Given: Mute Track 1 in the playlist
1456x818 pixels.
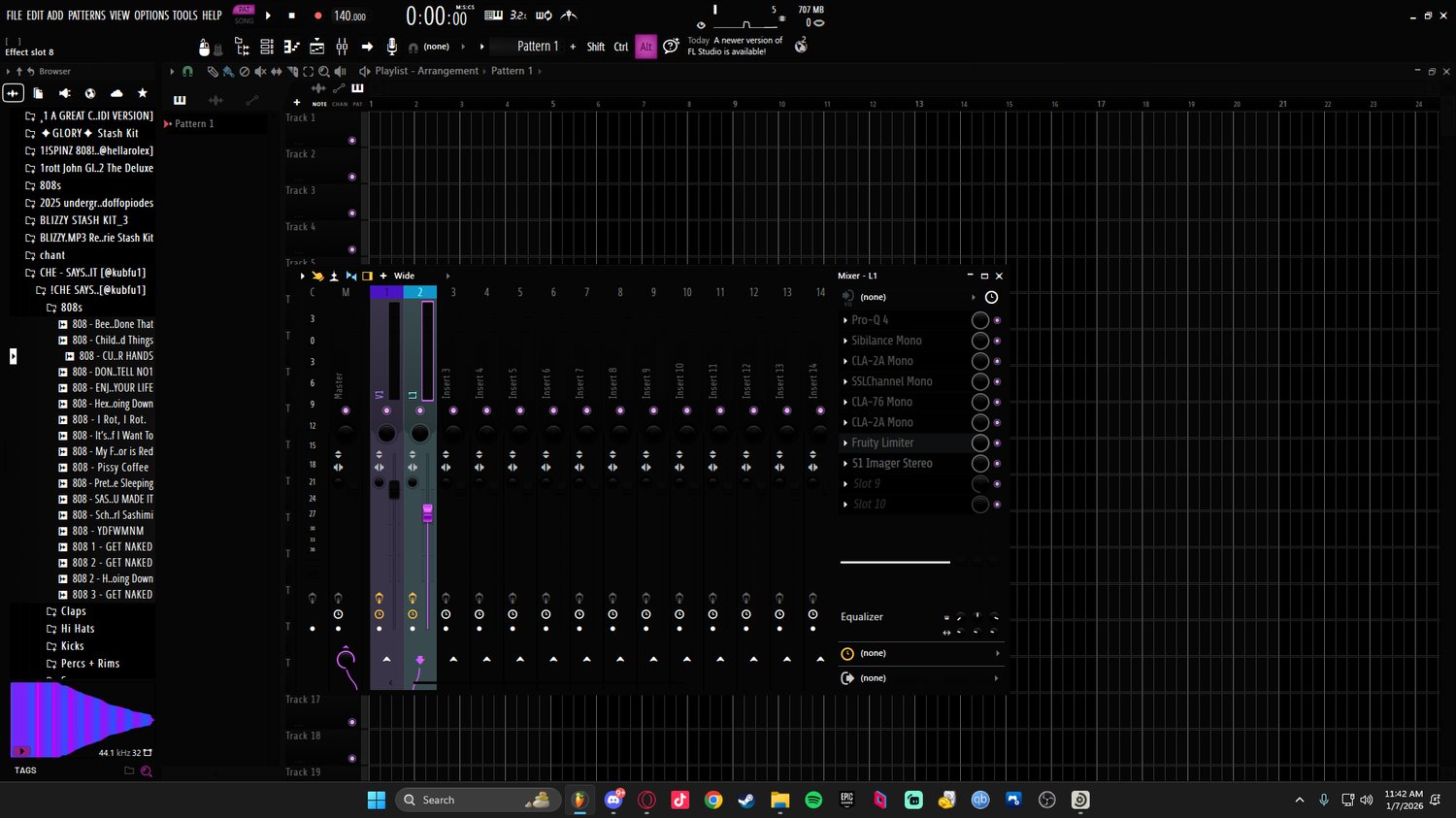Looking at the screenshot, I should pos(351,141).
